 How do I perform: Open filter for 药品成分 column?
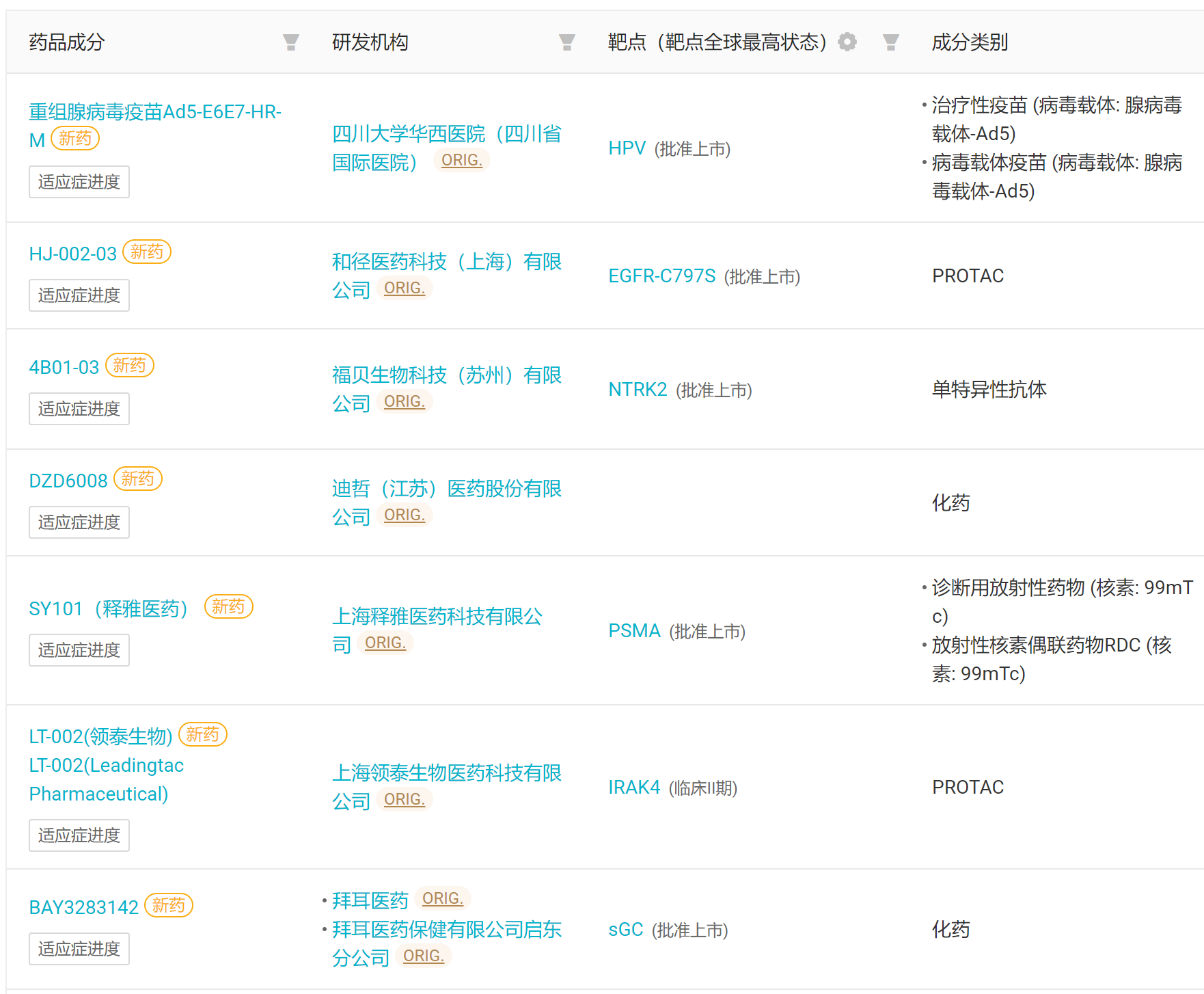click(x=291, y=42)
